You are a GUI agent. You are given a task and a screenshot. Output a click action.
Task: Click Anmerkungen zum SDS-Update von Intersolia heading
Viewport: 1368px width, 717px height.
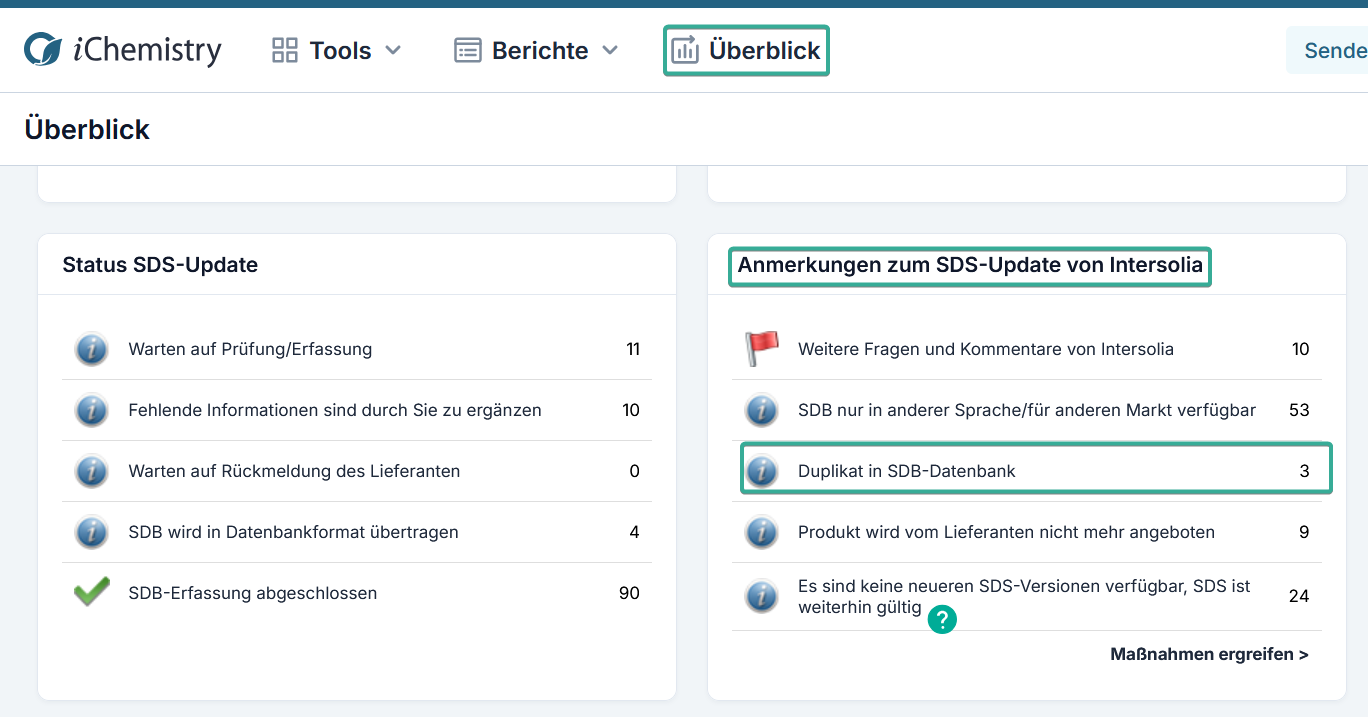970,266
